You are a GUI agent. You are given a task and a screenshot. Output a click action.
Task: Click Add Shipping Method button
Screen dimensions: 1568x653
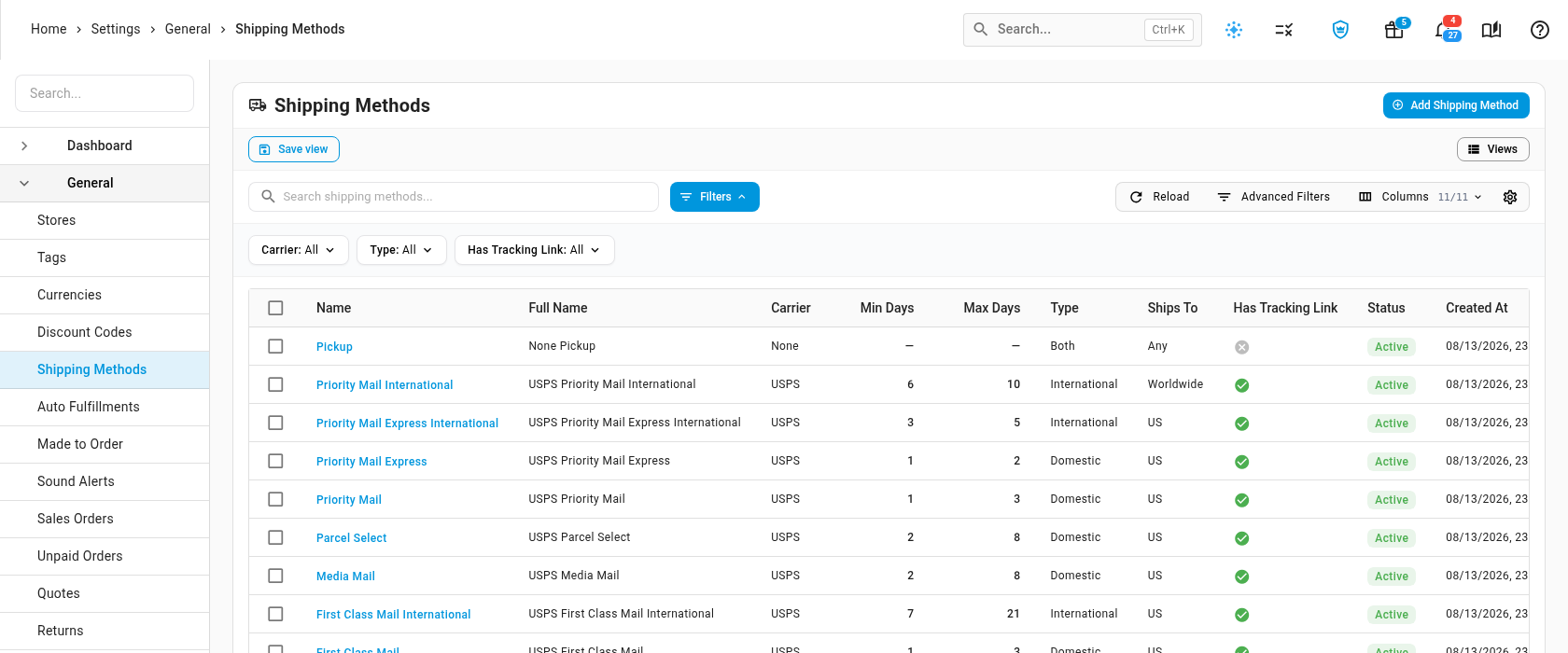(x=1456, y=105)
